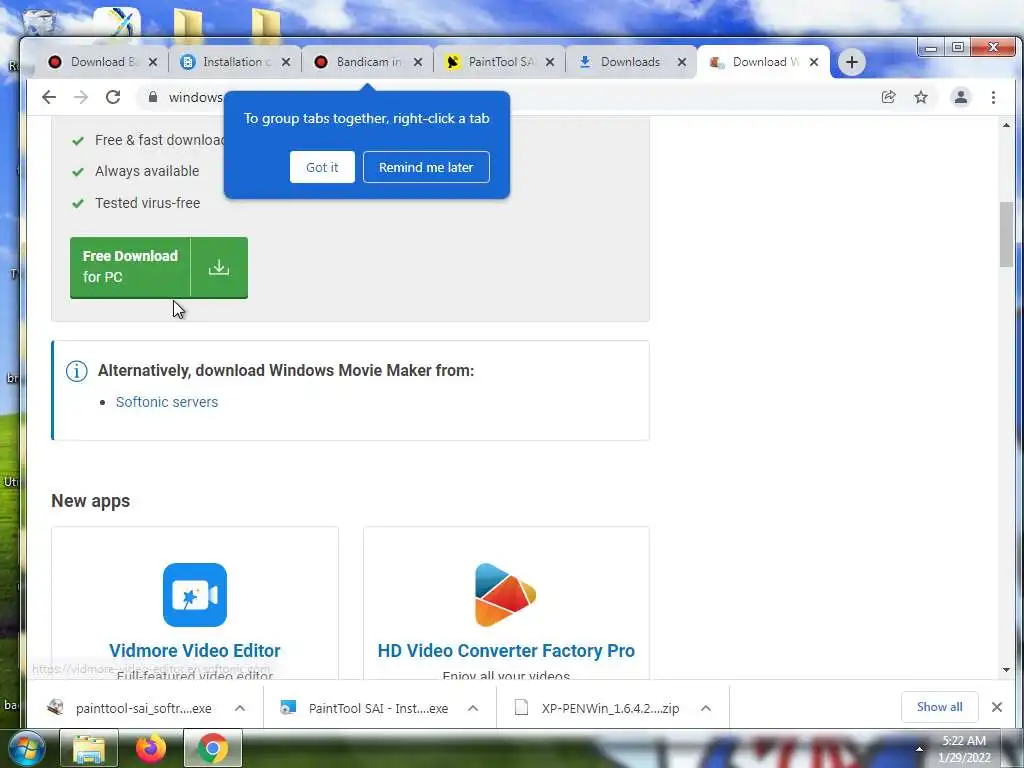Image resolution: width=1024 pixels, height=768 pixels.
Task: Click the vertical scrollbar thumb
Action: [x=1006, y=234]
